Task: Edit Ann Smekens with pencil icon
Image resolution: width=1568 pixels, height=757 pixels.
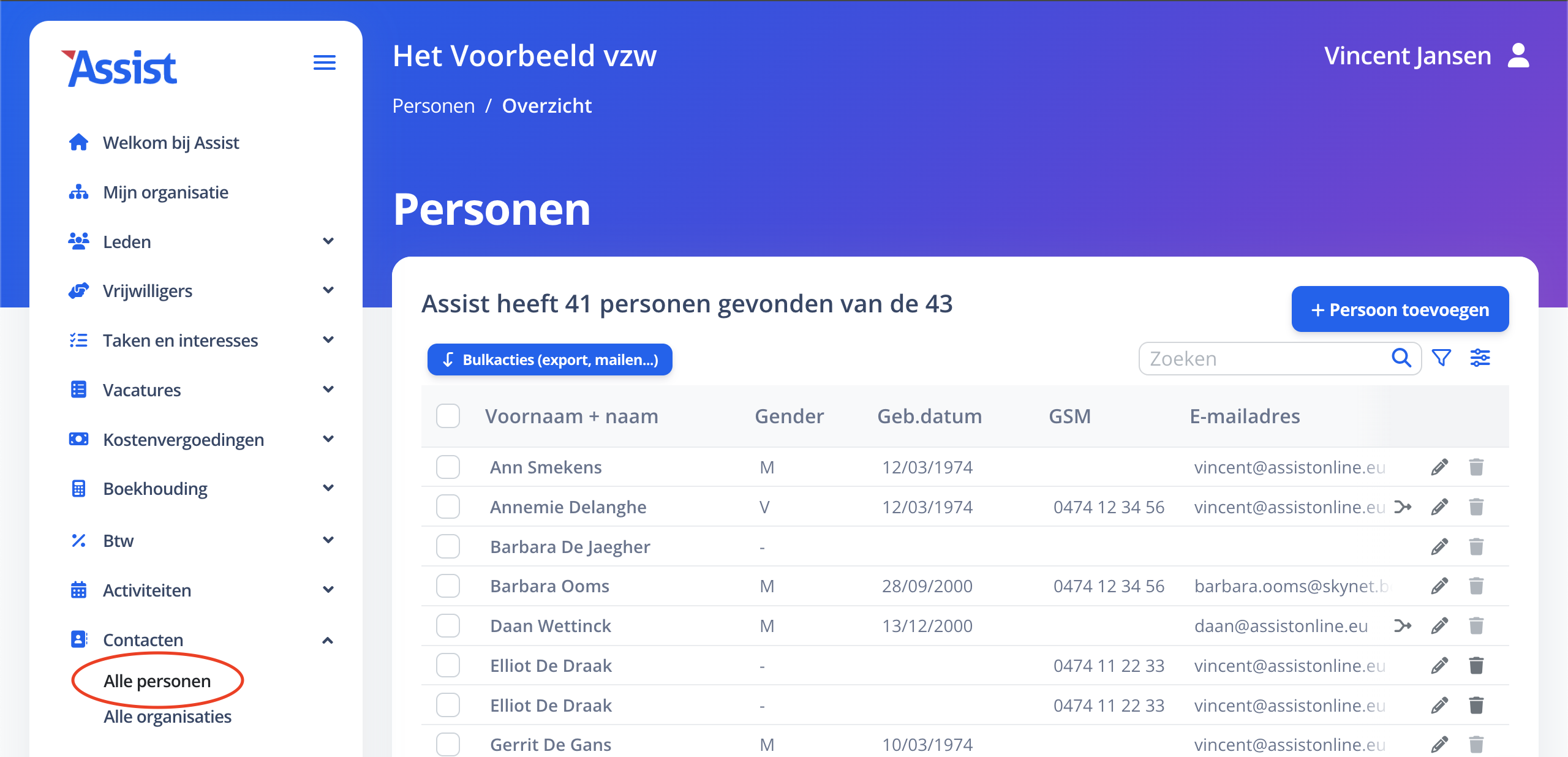Action: pyautogui.click(x=1439, y=467)
